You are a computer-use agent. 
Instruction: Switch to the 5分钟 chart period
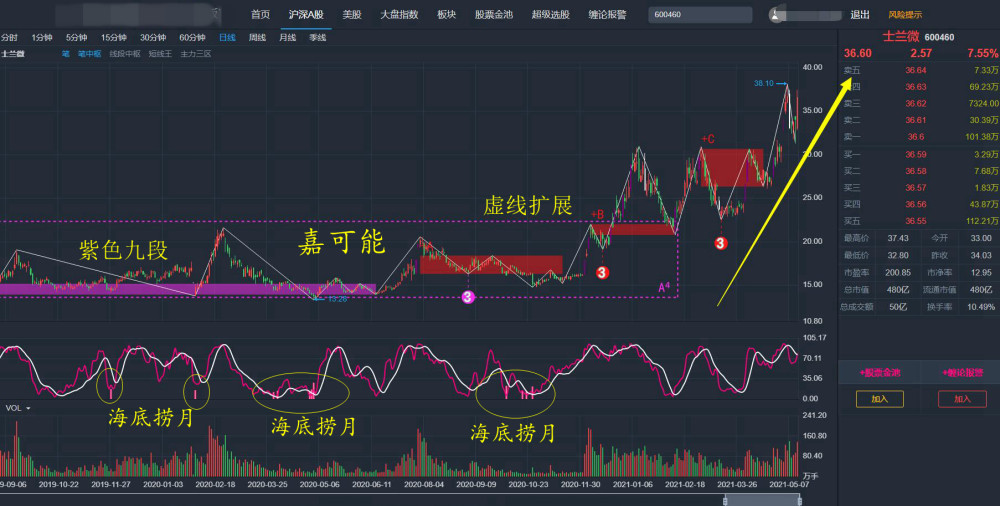click(77, 38)
